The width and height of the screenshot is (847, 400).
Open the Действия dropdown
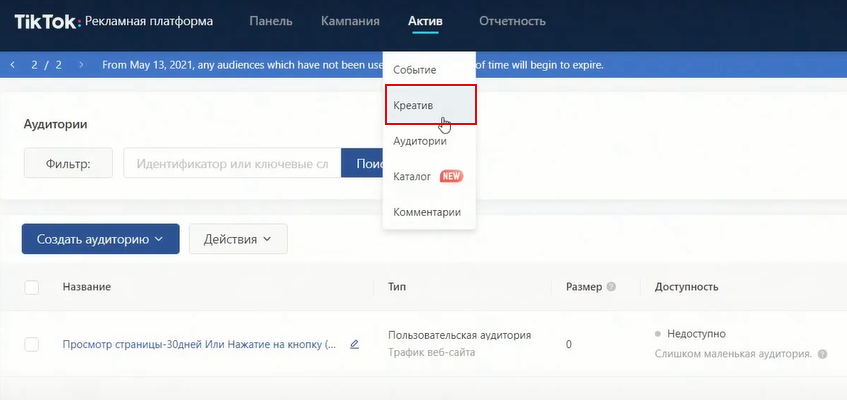[238, 239]
